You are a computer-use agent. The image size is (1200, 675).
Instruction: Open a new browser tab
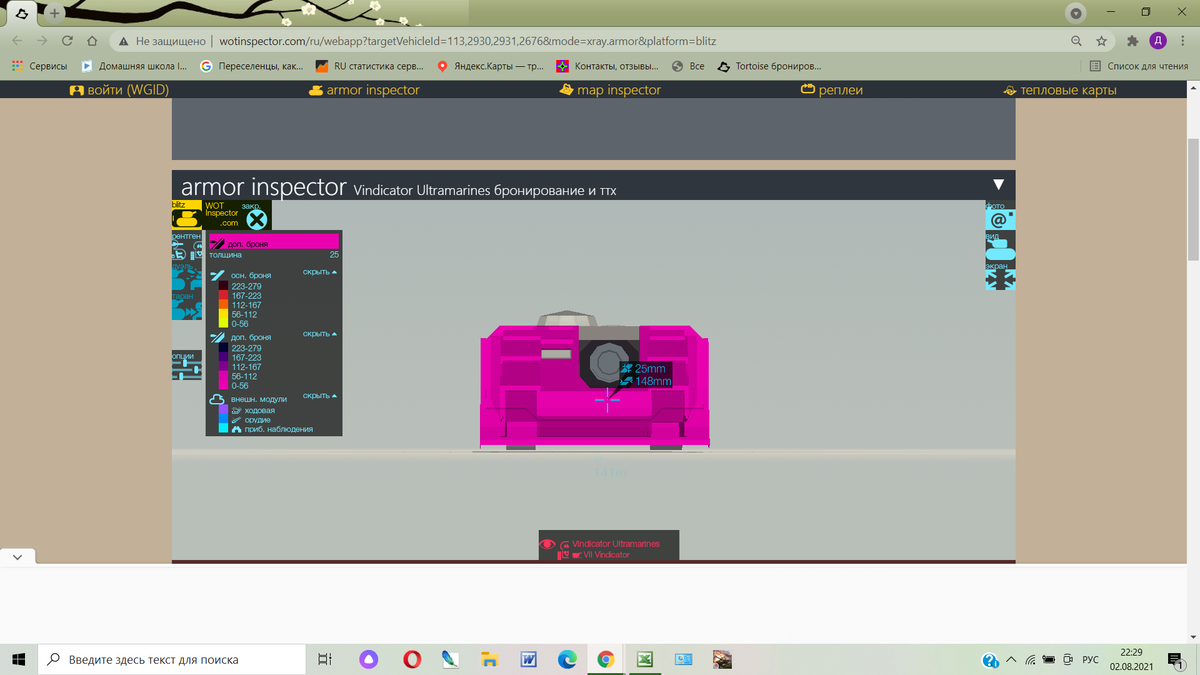(54, 13)
